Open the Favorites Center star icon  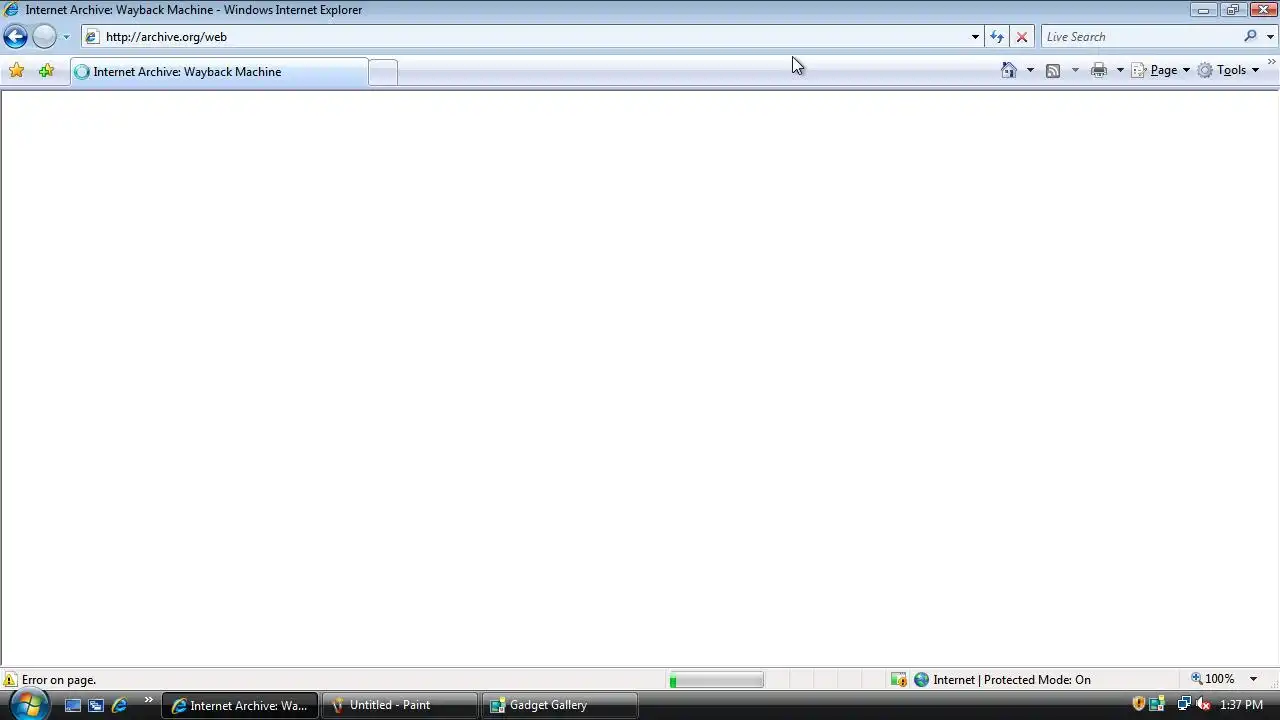pyautogui.click(x=16, y=71)
